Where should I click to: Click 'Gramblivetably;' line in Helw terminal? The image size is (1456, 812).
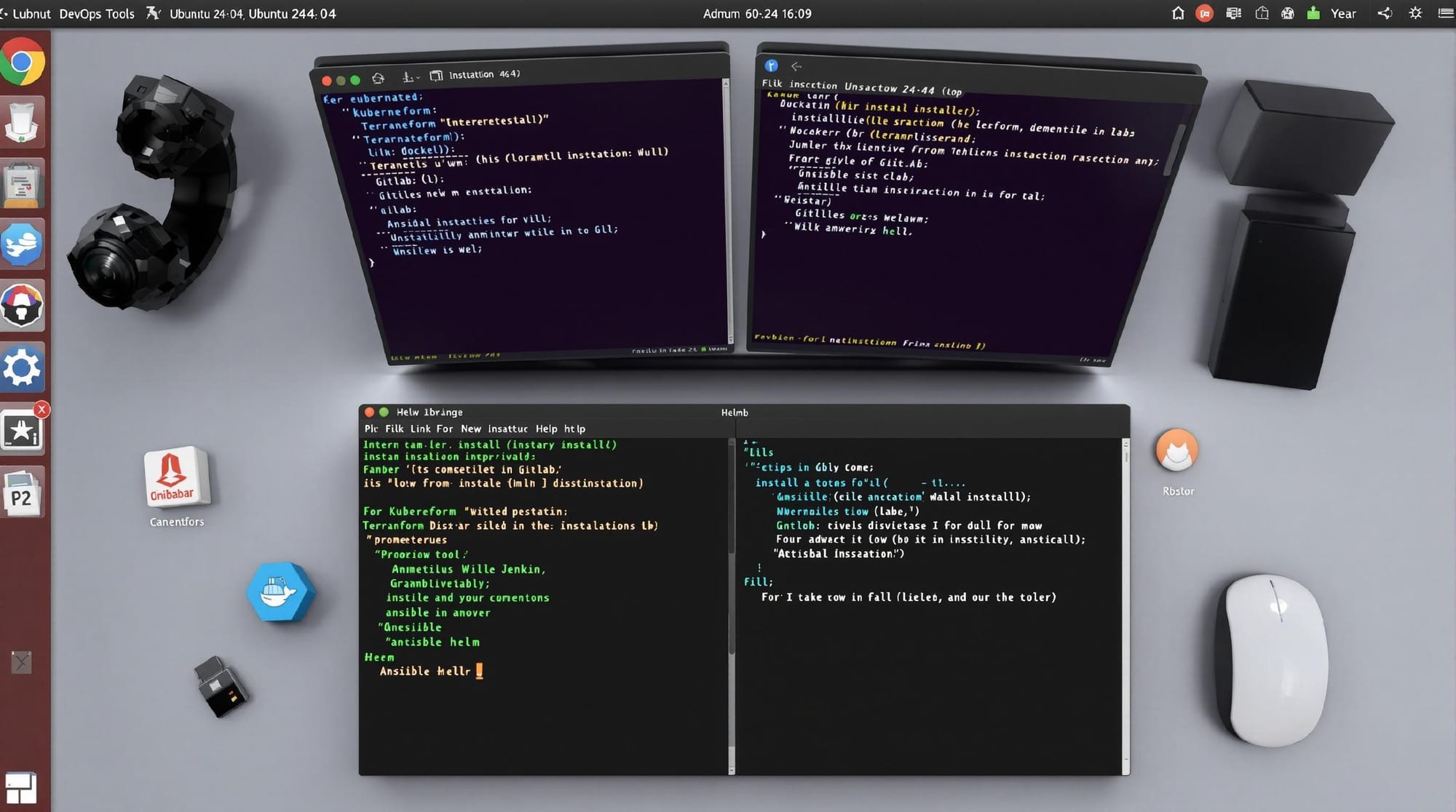440,584
